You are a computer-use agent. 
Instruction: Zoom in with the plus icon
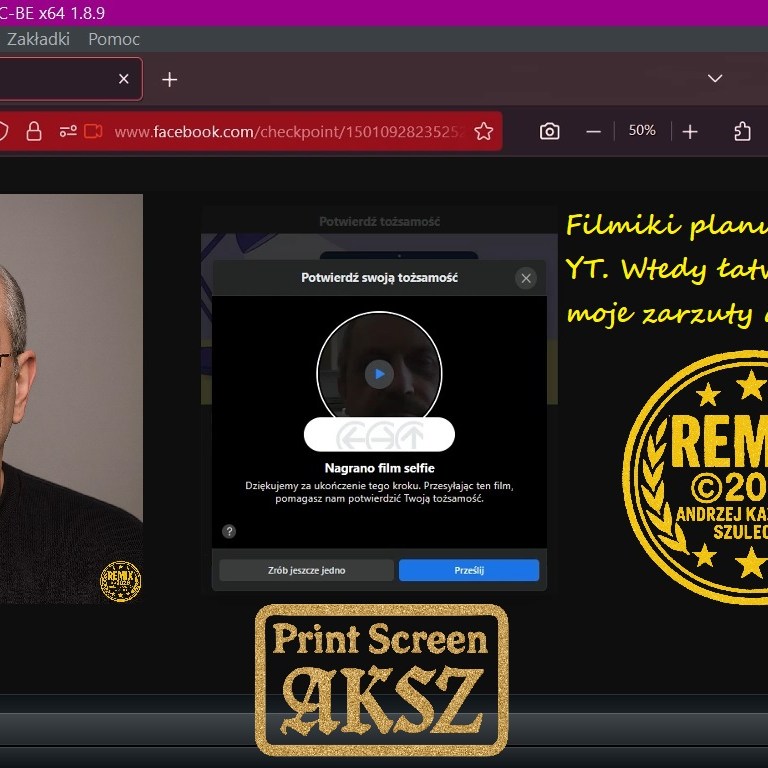[690, 132]
